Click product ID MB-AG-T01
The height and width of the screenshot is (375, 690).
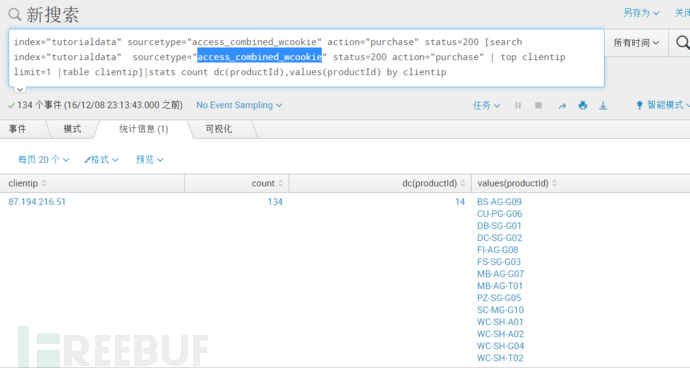(x=500, y=286)
